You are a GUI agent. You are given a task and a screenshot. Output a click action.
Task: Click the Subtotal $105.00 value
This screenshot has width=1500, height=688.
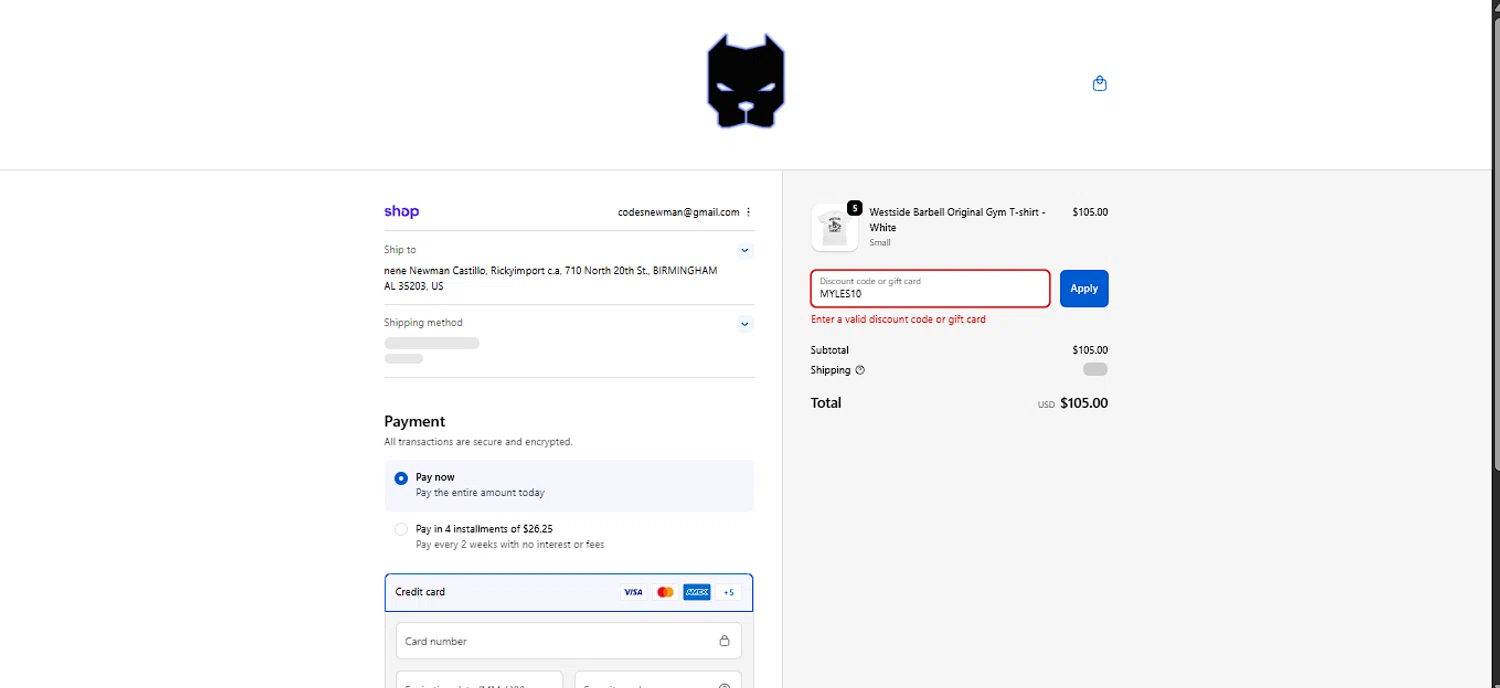(1090, 350)
